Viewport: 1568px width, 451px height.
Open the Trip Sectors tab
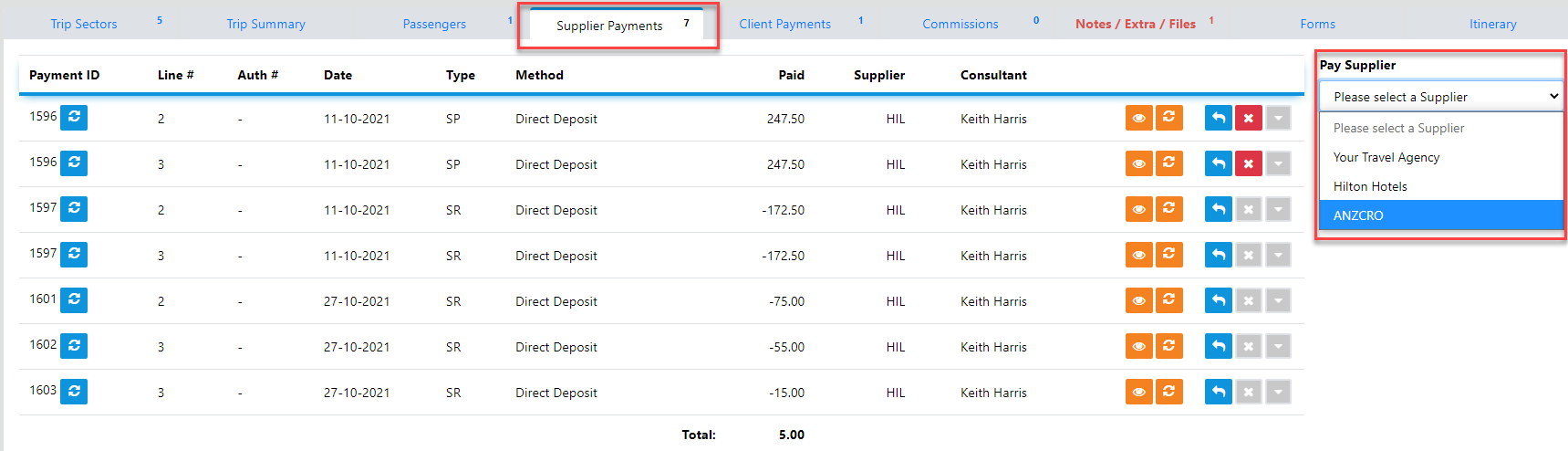[x=84, y=24]
